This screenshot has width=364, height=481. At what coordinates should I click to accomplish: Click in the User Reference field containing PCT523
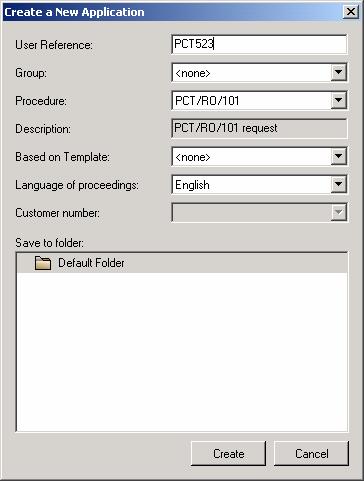pyautogui.click(x=259, y=44)
